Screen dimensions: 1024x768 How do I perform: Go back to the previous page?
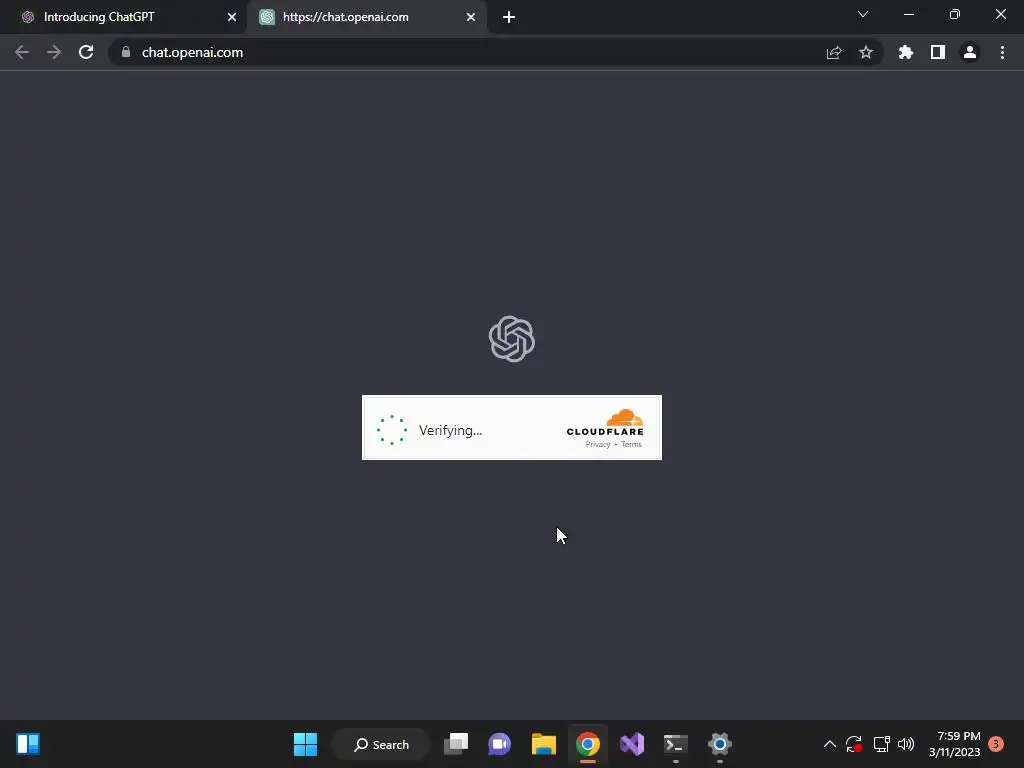(x=22, y=52)
